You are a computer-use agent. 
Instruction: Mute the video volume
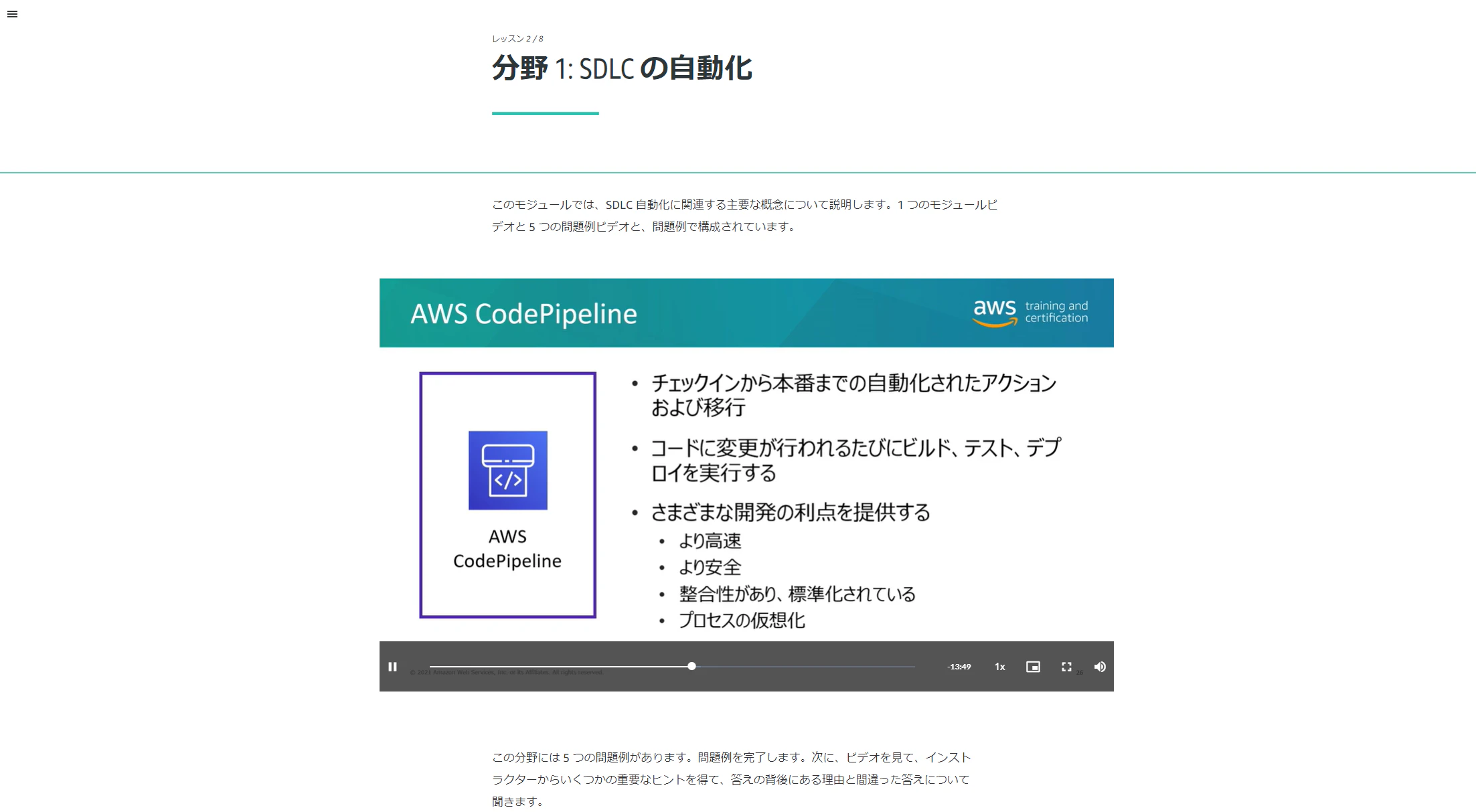[x=1100, y=667]
